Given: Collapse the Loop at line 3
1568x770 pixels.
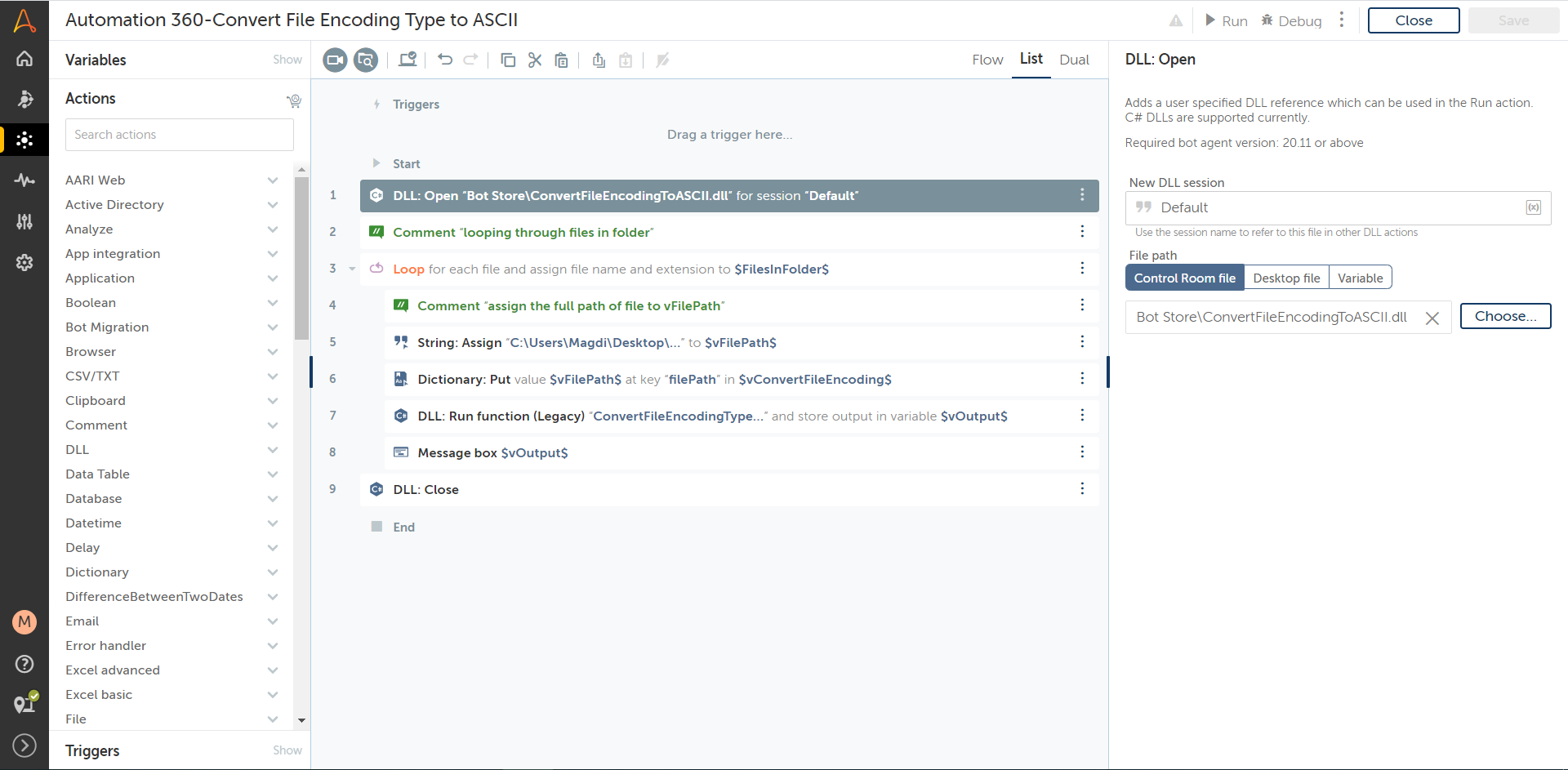Looking at the screenshot, I should pyautogui.click(x=352, y=269).
